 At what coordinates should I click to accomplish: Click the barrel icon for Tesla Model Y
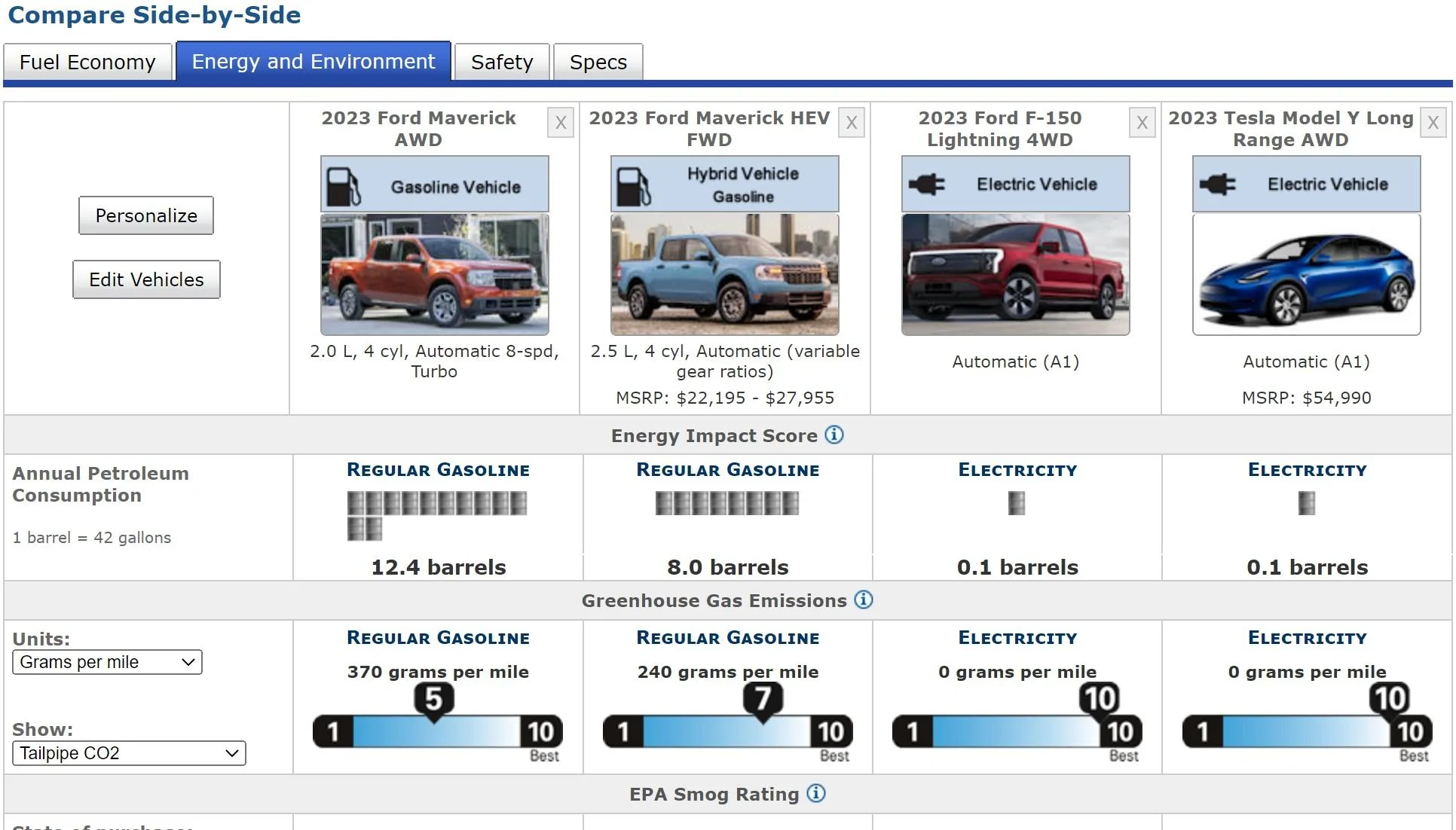[x=1307, y=503]
